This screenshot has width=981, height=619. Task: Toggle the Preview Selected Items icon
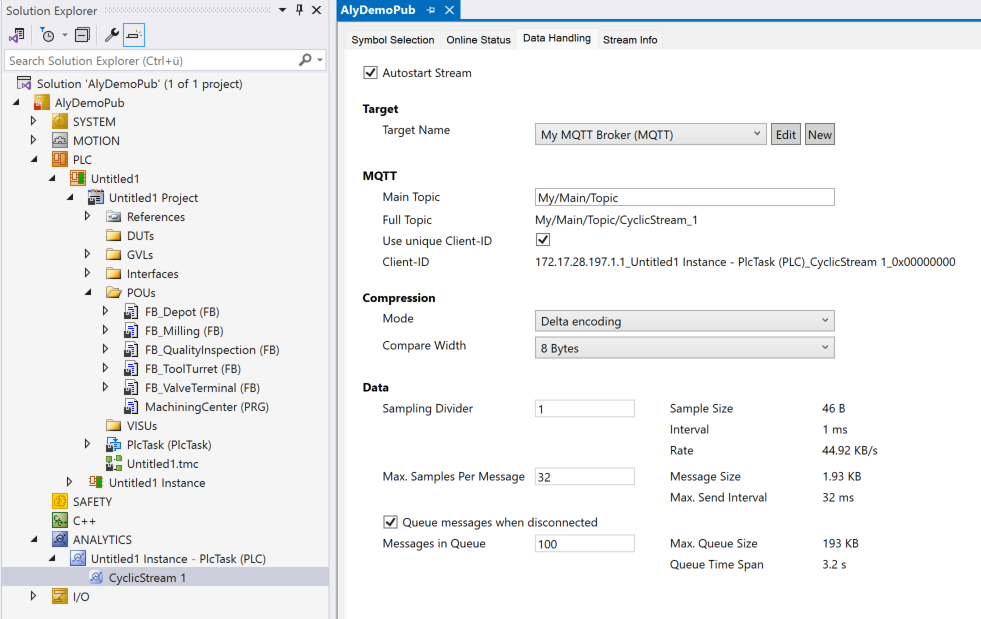[134, 35]
